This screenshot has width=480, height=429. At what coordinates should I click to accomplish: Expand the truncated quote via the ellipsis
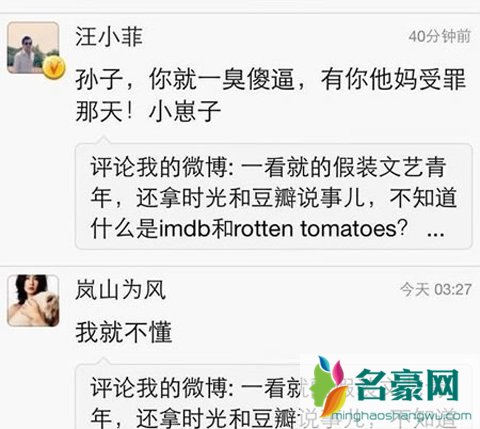[x=436, y=232]
